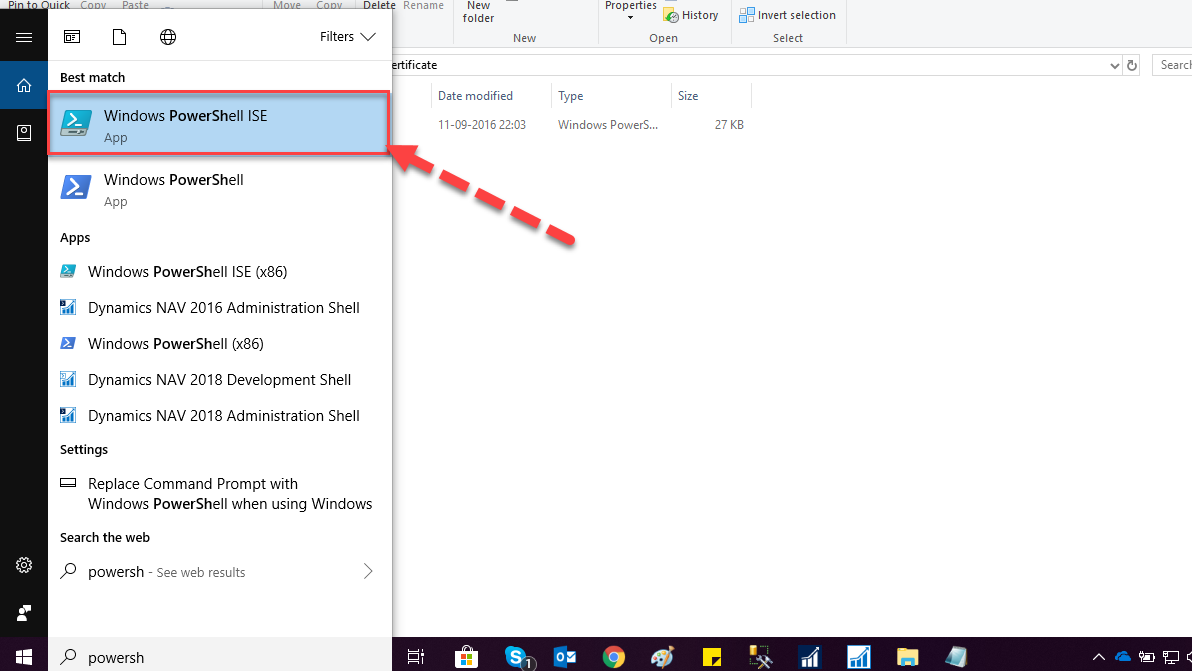Open OneDrive in the system tray
Screen dimensions: 1192x671
(x=1123, y=657)
